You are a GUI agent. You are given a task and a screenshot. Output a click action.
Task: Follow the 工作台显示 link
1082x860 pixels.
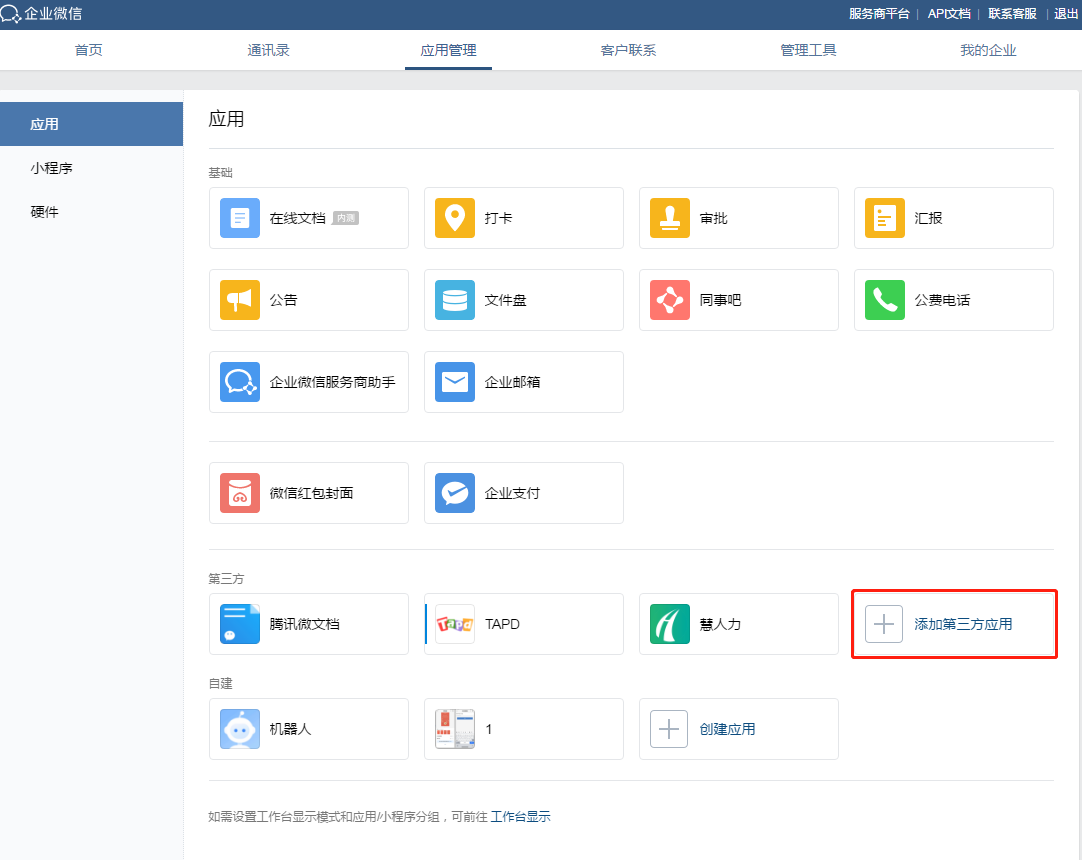(520, 817)
